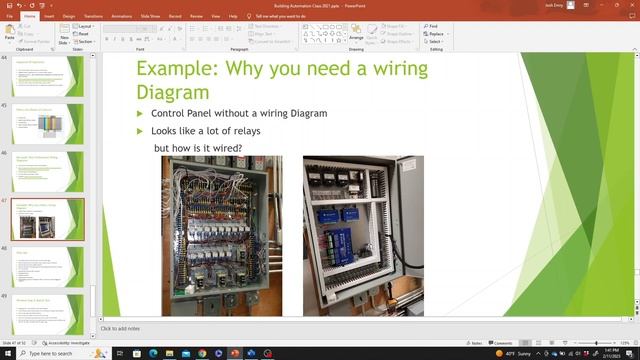Viewport: 640px width, 360px height.
Task: Click the Tell me what you want to do box
Action: coord(280,16)
